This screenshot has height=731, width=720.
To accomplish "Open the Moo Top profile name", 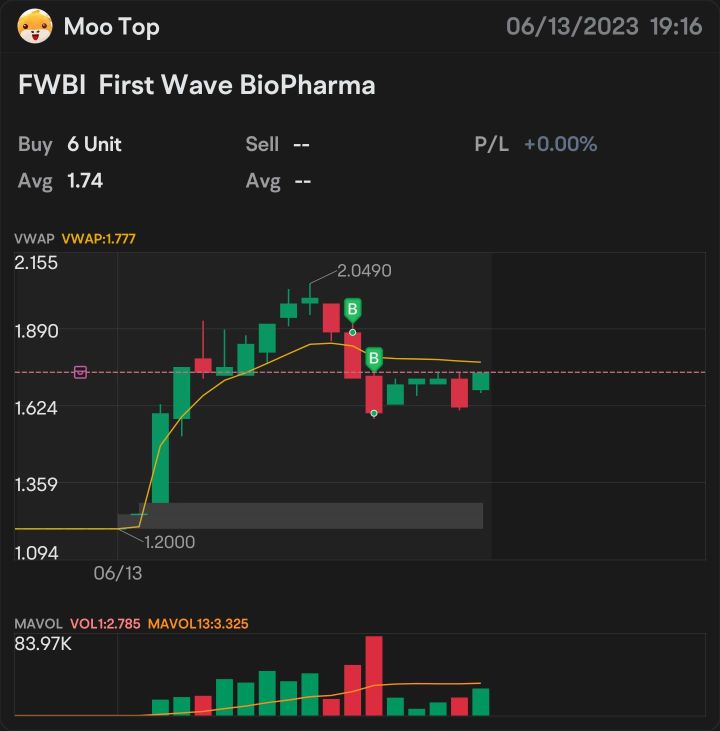I will (x=112, y=27).
